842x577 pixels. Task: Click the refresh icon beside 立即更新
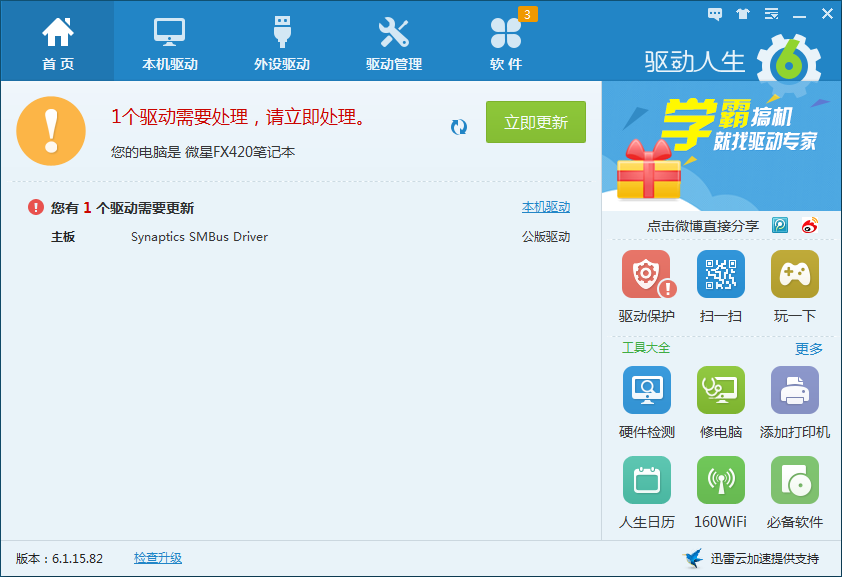point(459,126)
